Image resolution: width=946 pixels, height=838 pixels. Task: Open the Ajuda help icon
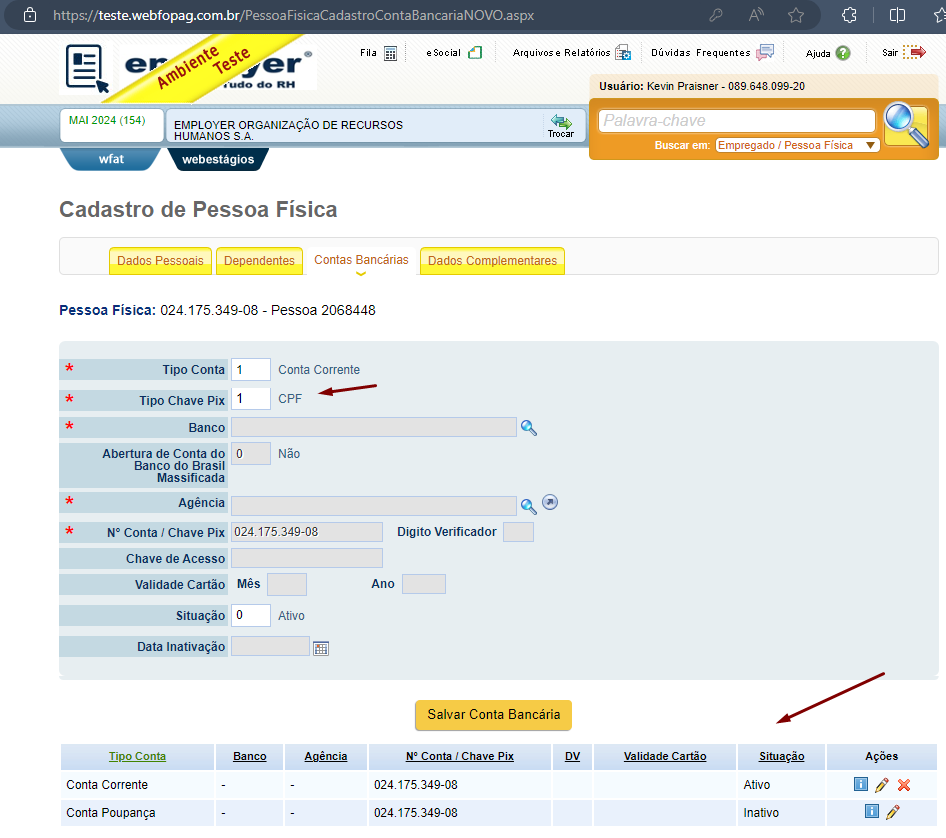[x=843, y=53]
